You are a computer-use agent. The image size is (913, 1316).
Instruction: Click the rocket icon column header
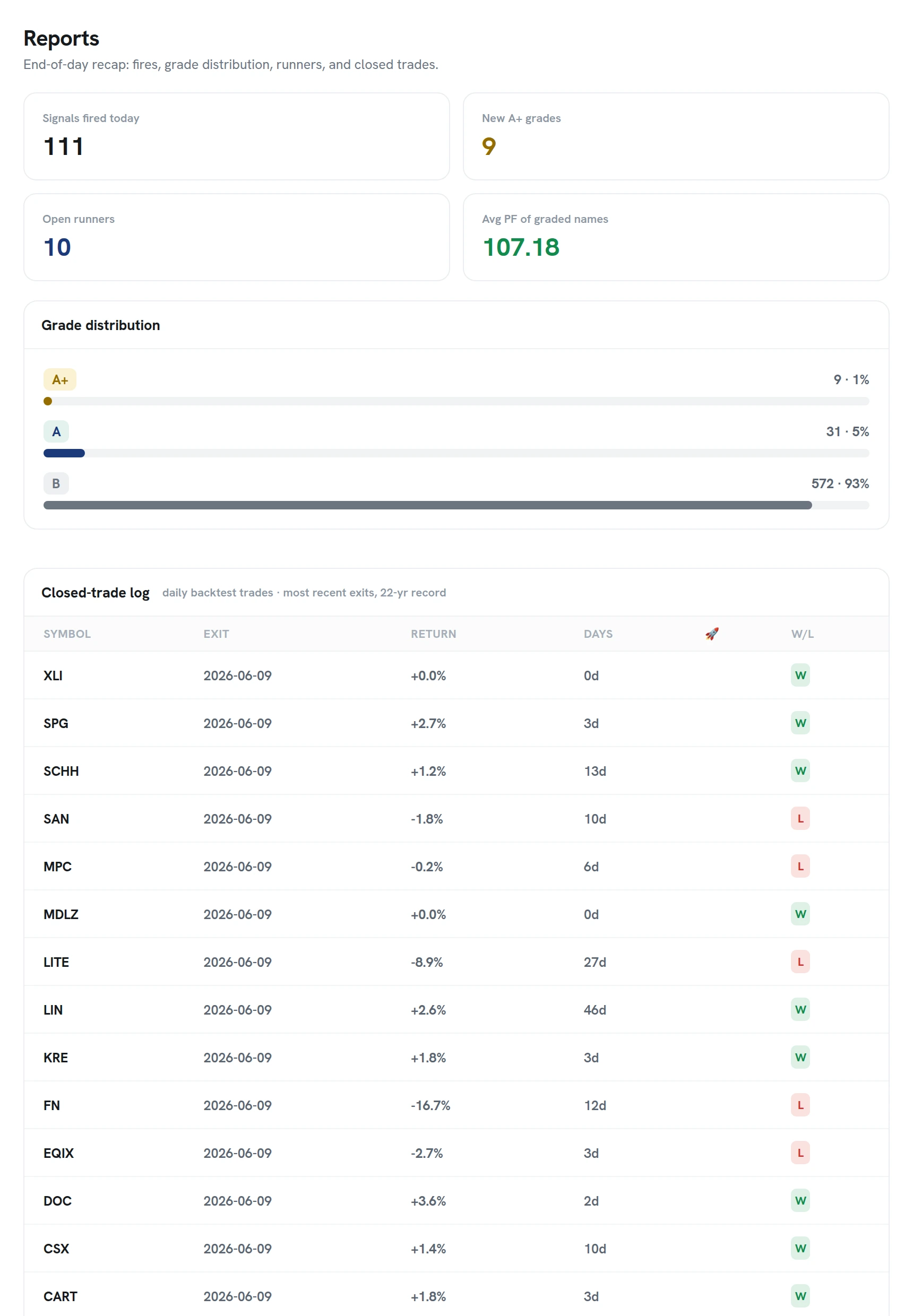pos(711,633)
